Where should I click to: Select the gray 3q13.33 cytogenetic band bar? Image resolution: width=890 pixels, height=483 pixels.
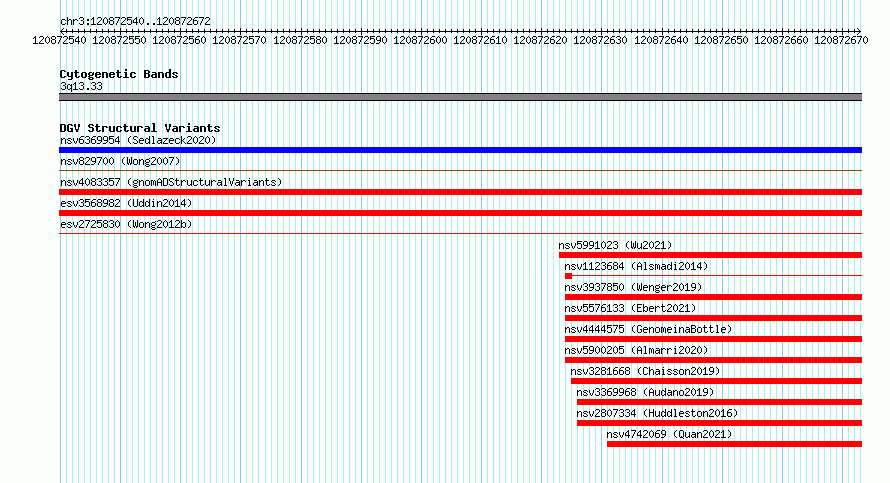pyautogui.click(x=460, y=97)
